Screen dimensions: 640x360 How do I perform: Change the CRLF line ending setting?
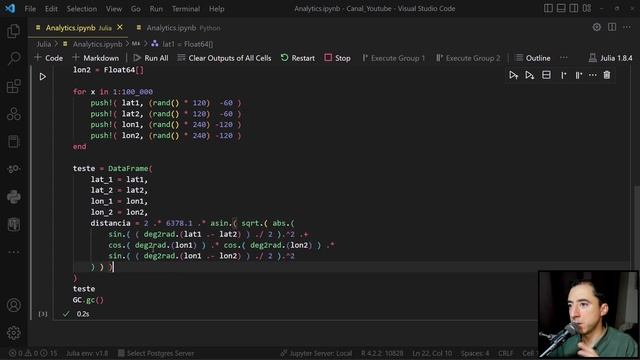(x=505, y=353)
